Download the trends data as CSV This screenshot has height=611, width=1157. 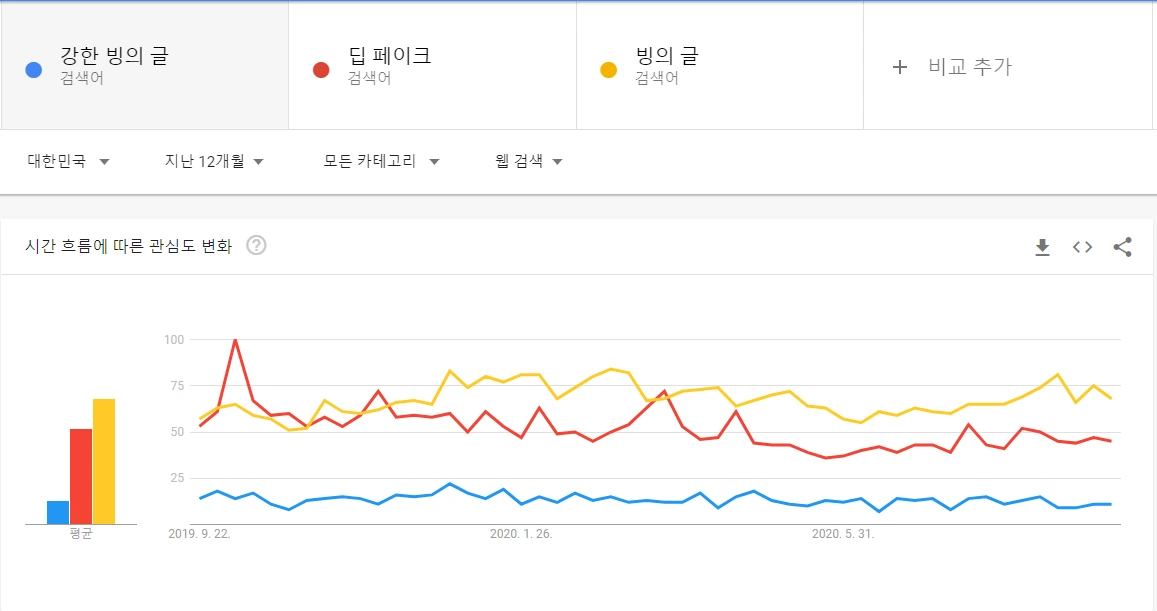click(x=1041, y=246)
